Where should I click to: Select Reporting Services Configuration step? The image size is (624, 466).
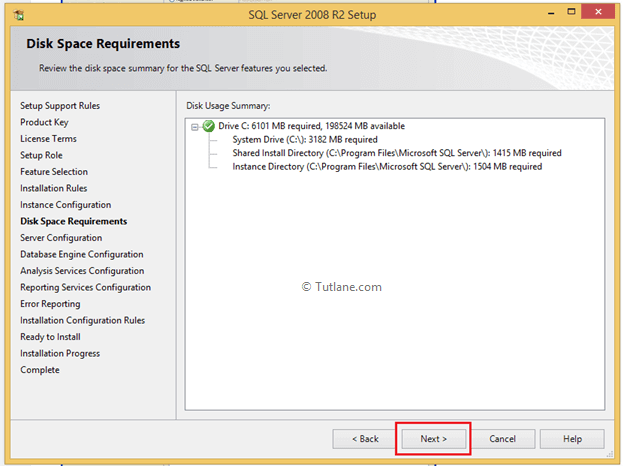click(x=86, y=287)
